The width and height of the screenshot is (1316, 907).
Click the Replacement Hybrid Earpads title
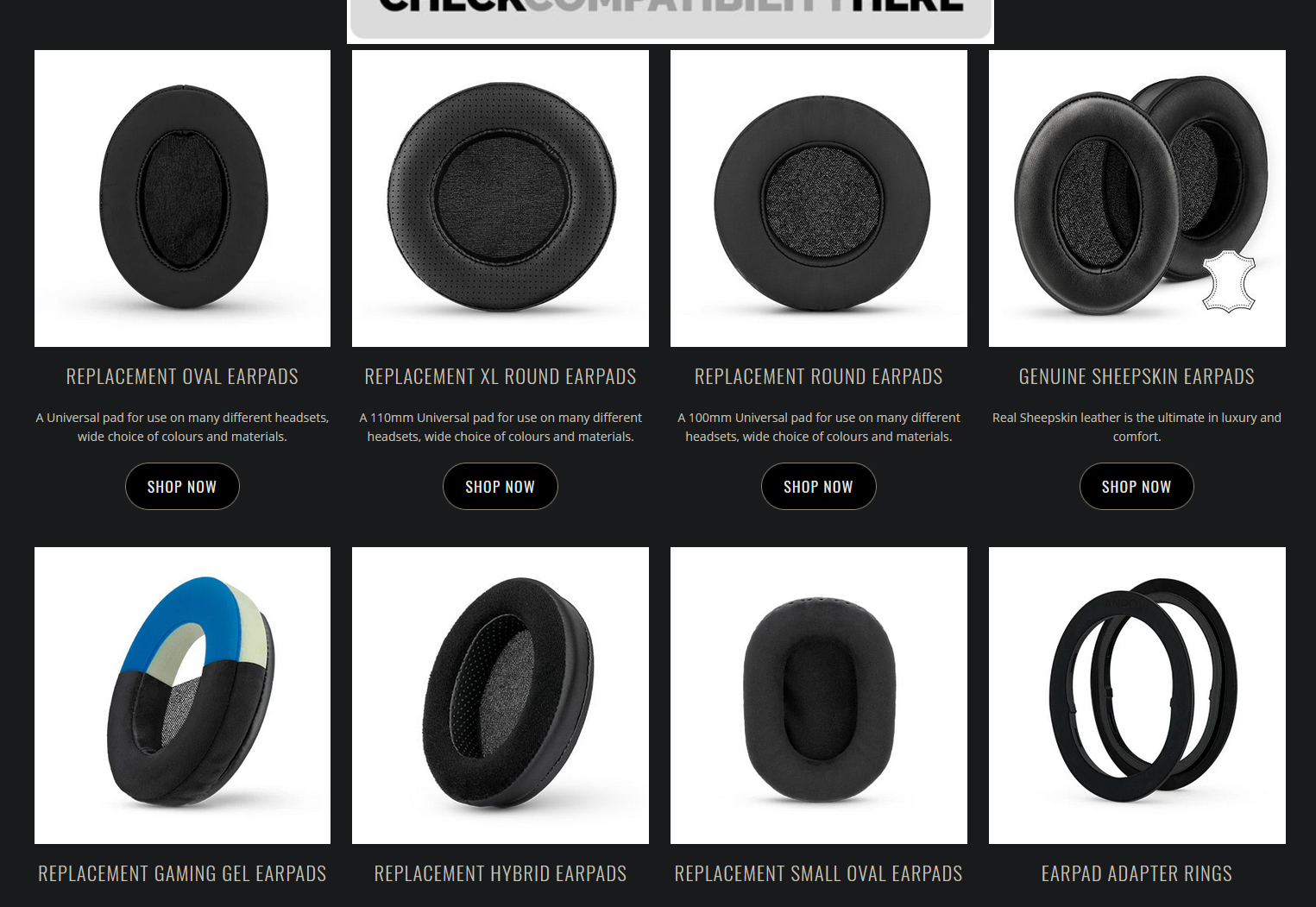coord(501,873)
